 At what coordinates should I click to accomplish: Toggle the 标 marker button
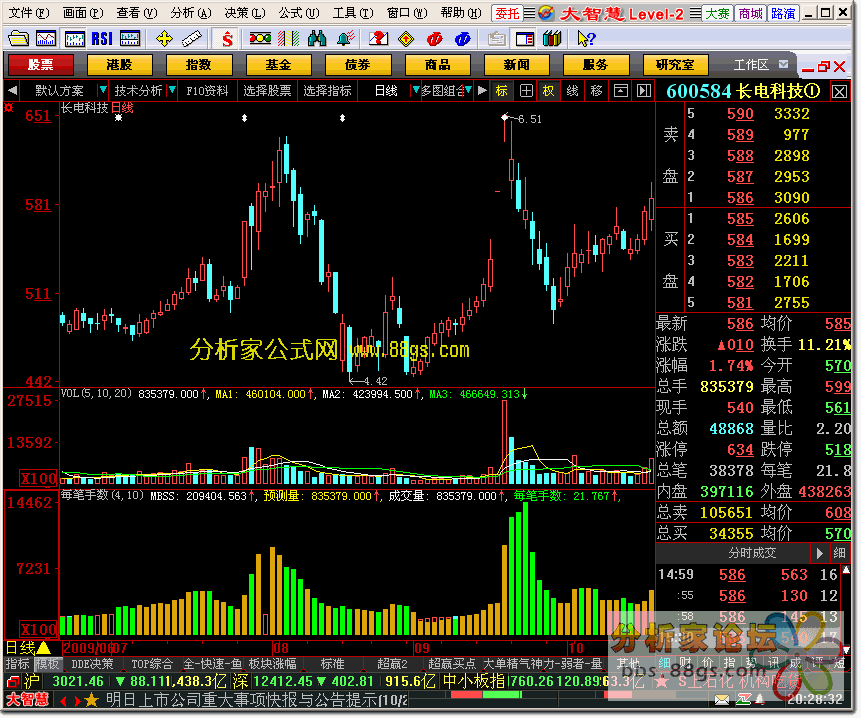(x=501, y=91)
